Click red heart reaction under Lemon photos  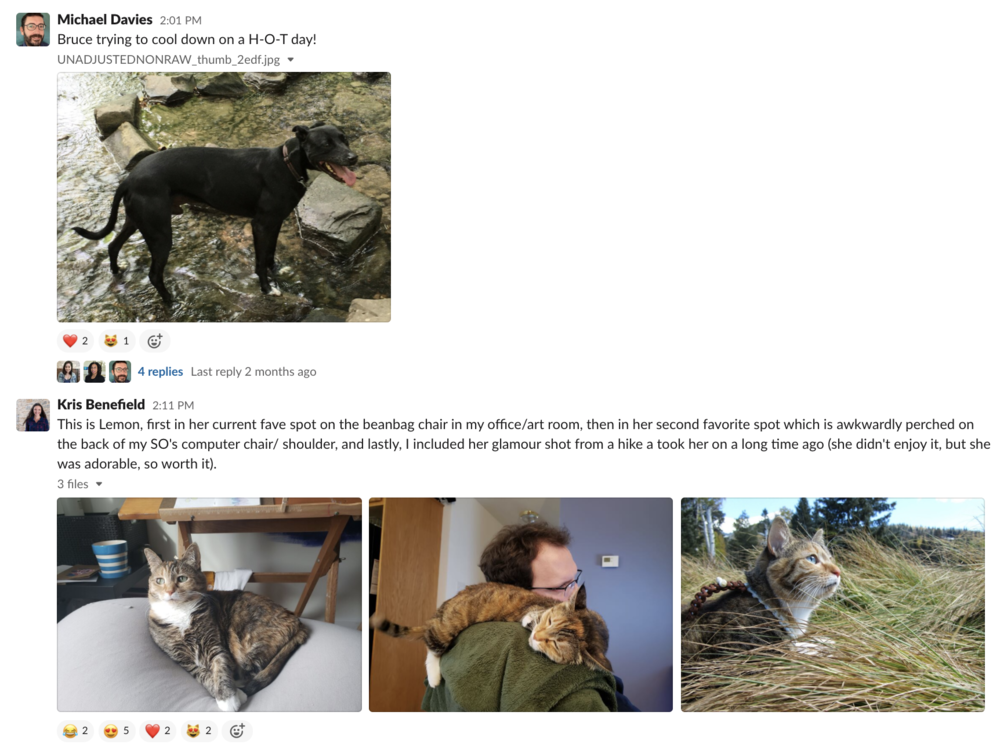click(x=158, y=731)
